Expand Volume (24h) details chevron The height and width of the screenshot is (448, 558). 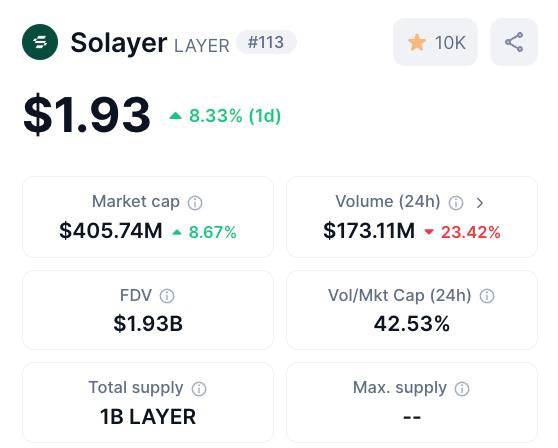(480, 203)
